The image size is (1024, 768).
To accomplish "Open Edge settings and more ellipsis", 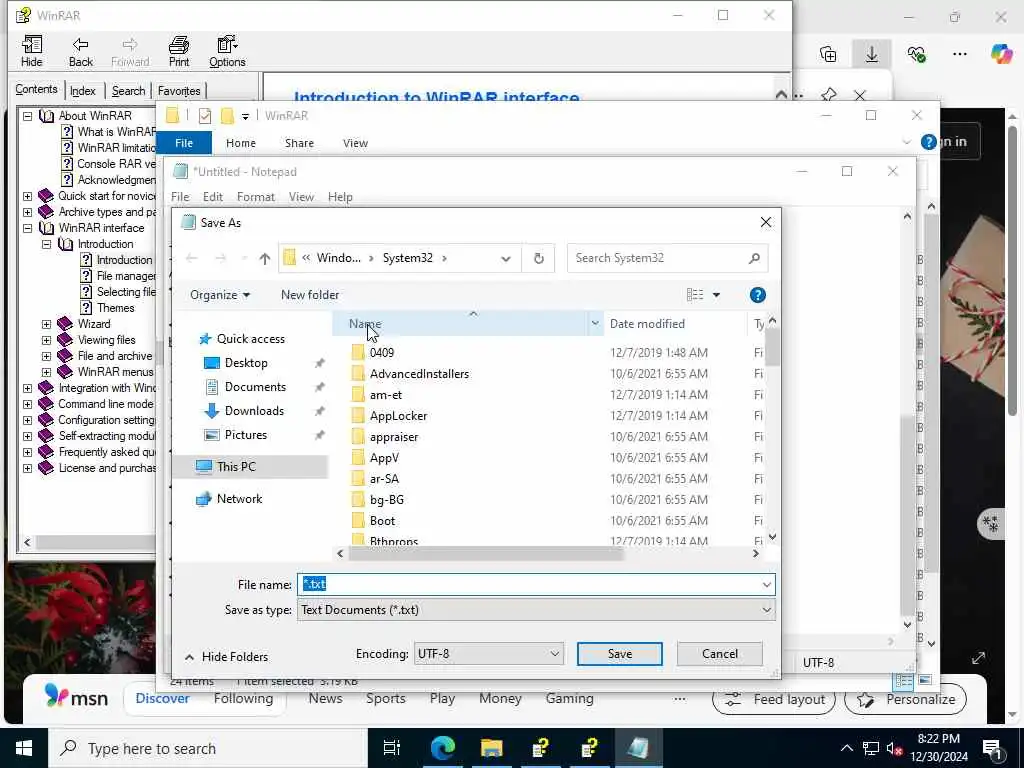I will [x=959, y=54].
